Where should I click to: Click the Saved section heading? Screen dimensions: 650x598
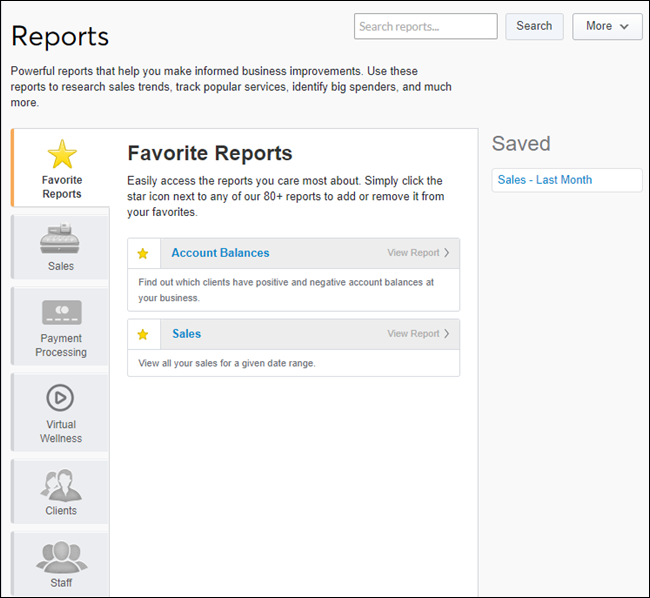pyautogui.click(x=521, y=144)
